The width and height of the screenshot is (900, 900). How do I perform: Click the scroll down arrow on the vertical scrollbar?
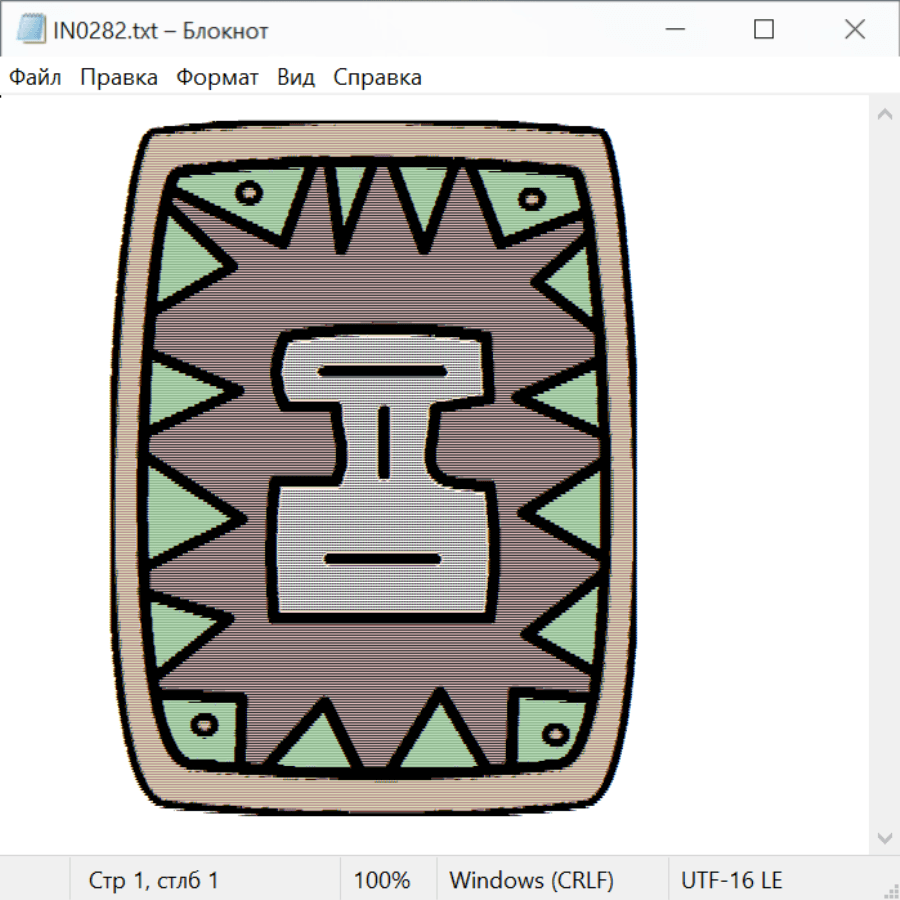(x=884, y=837)
